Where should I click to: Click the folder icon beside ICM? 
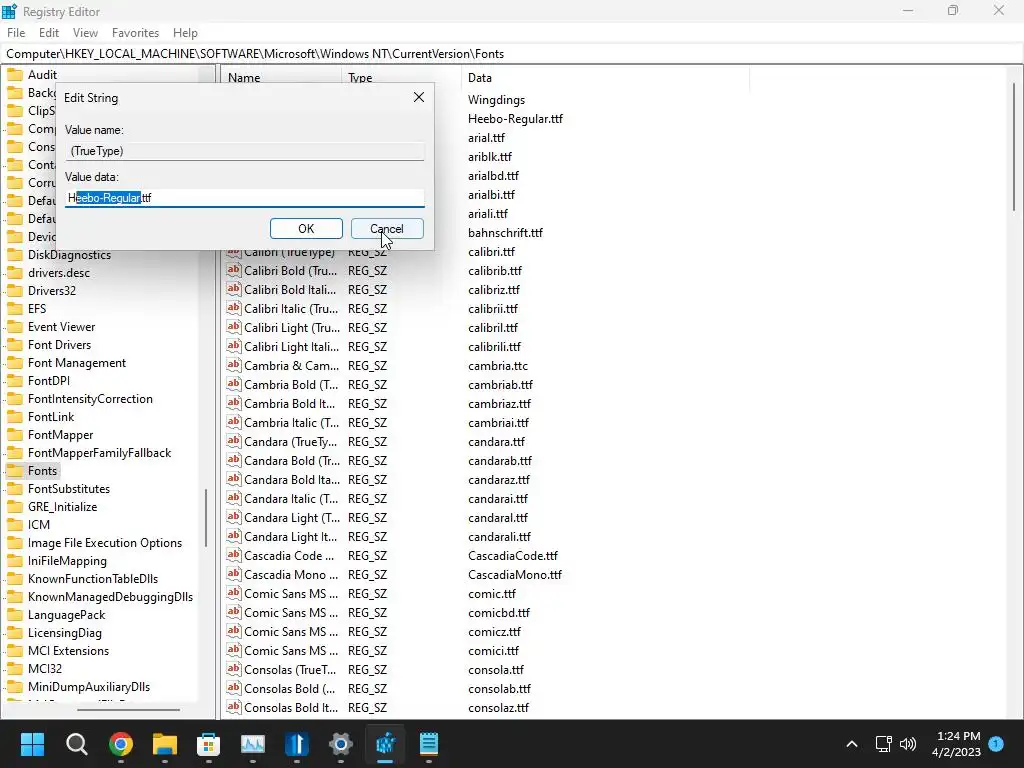point(14,524)
